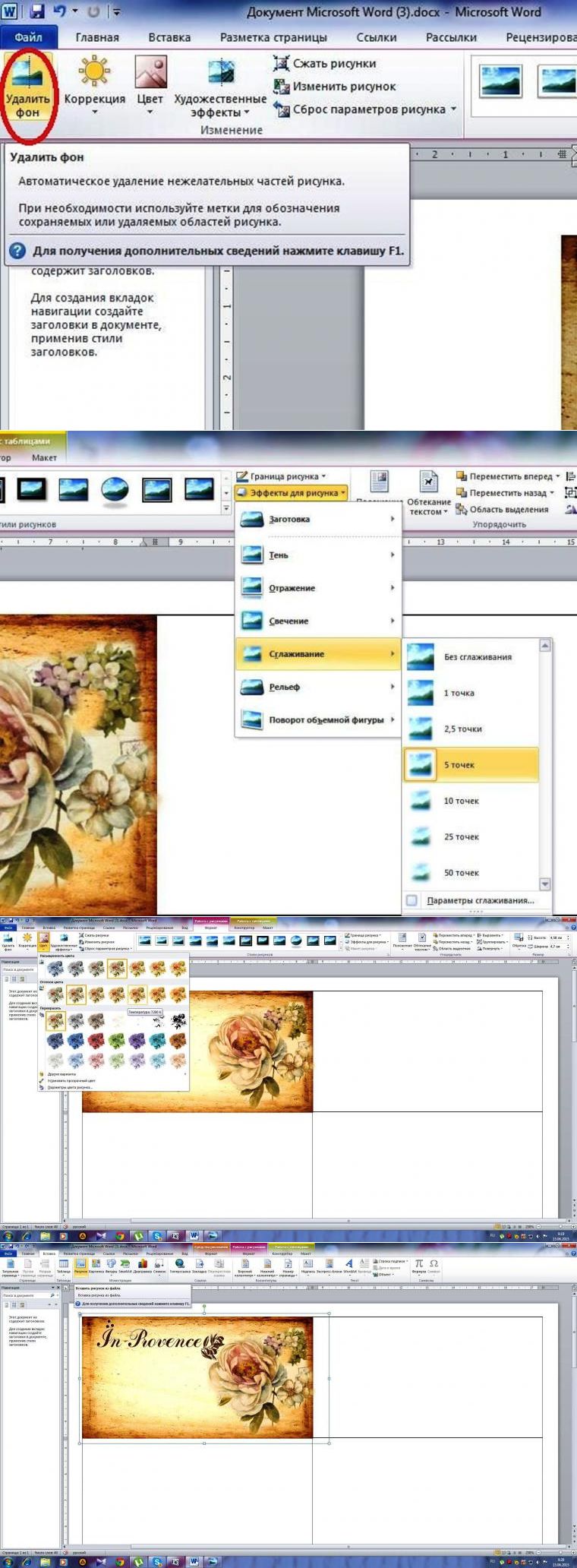The height and width of the screenshot is (1568, 577).
Task: Click the SmartArt icon on Insert ribbon
Action: click(125, 1267)
